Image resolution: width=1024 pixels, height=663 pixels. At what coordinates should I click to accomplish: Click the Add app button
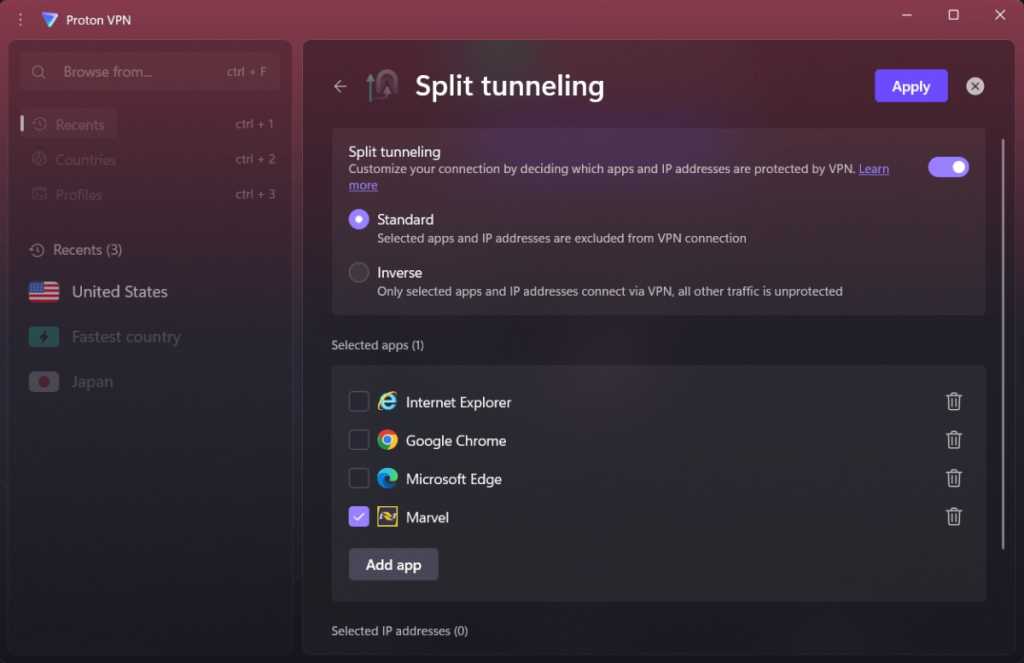pyautogui.click(x=393, y=564)
